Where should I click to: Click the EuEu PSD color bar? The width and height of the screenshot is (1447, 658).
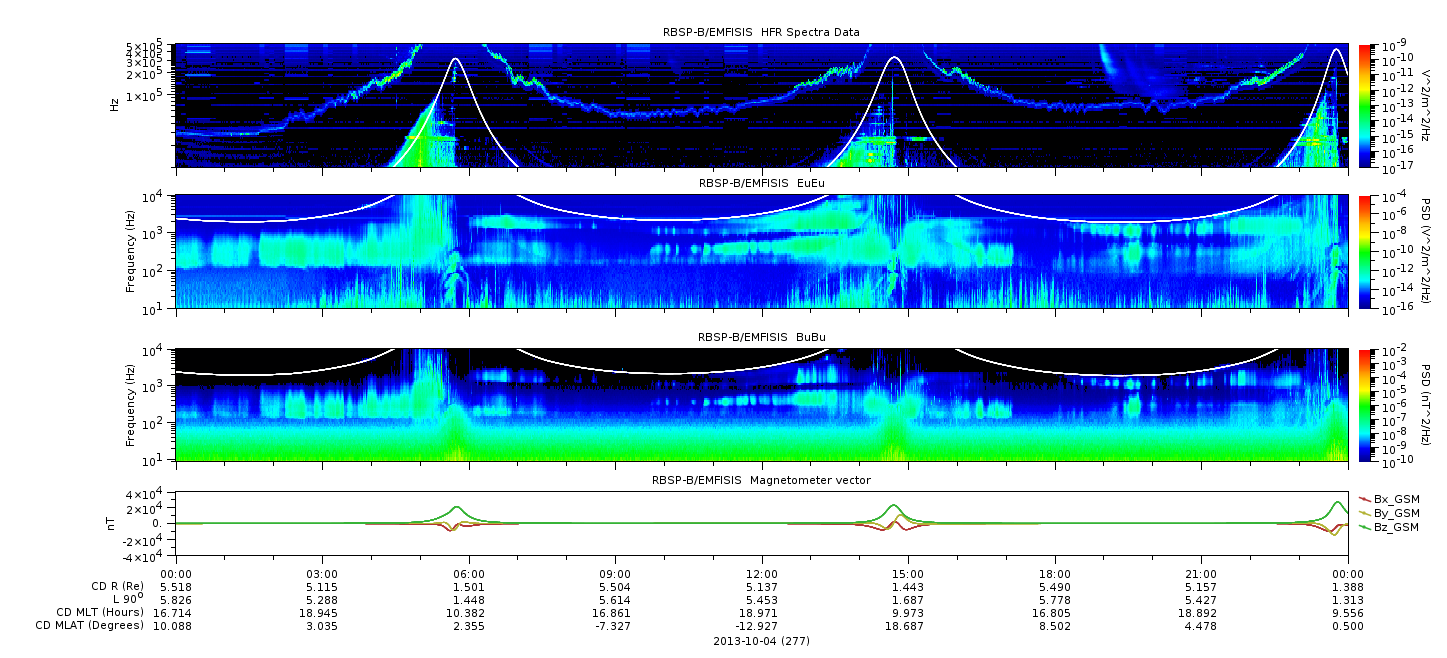[x=1364, y=251]
